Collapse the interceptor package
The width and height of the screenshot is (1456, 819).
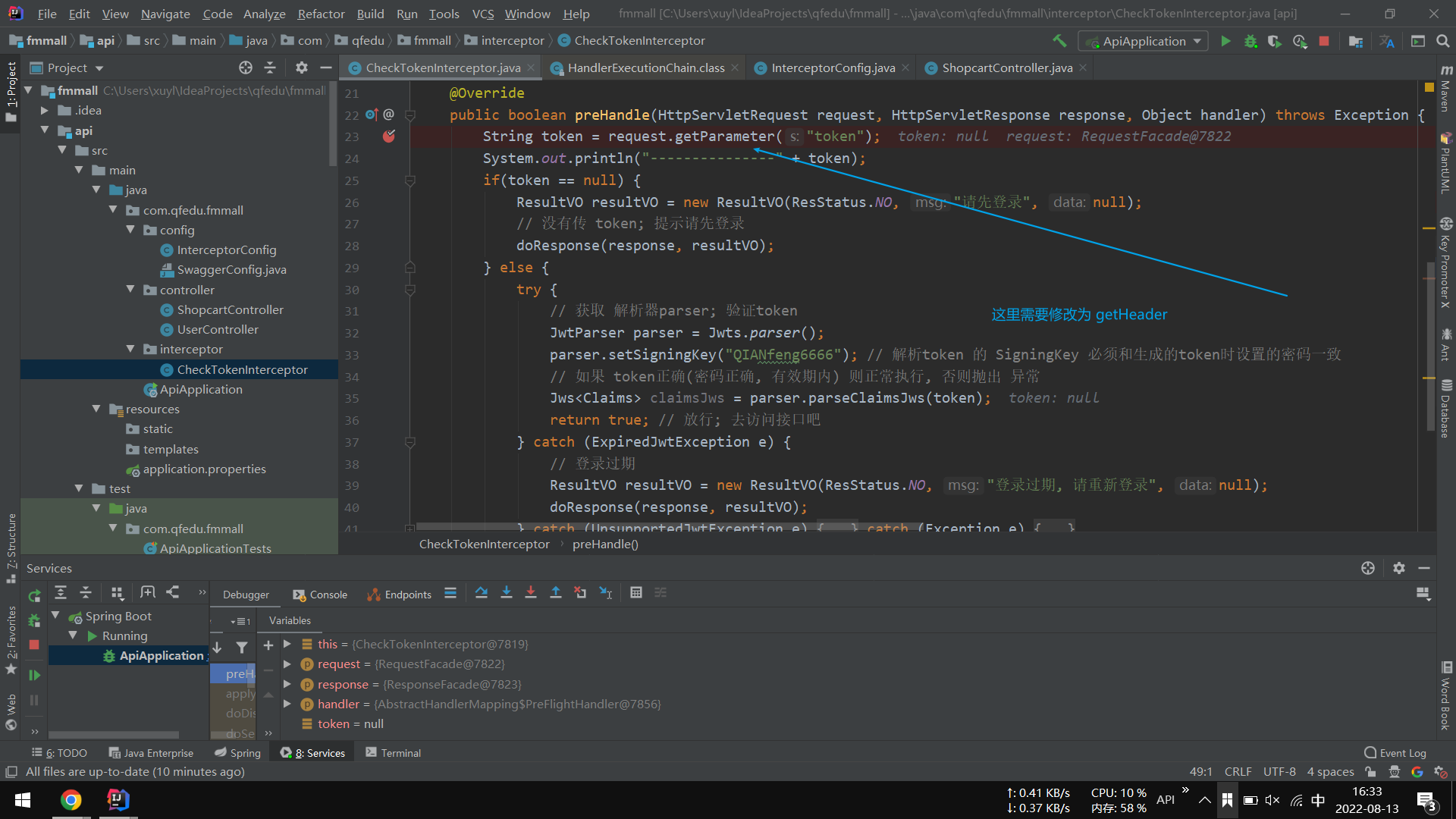click(130, 349)
